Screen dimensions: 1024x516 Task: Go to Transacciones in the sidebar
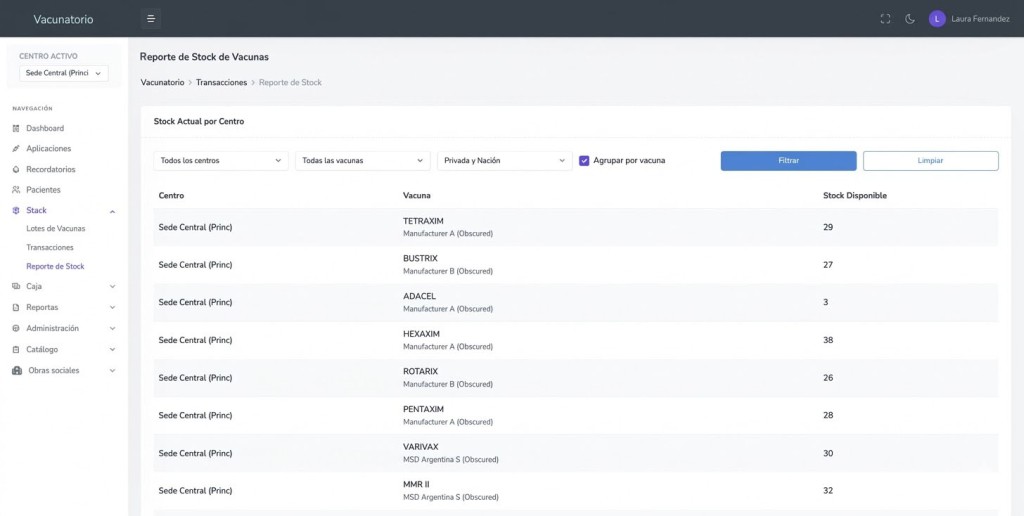(50, 247)
